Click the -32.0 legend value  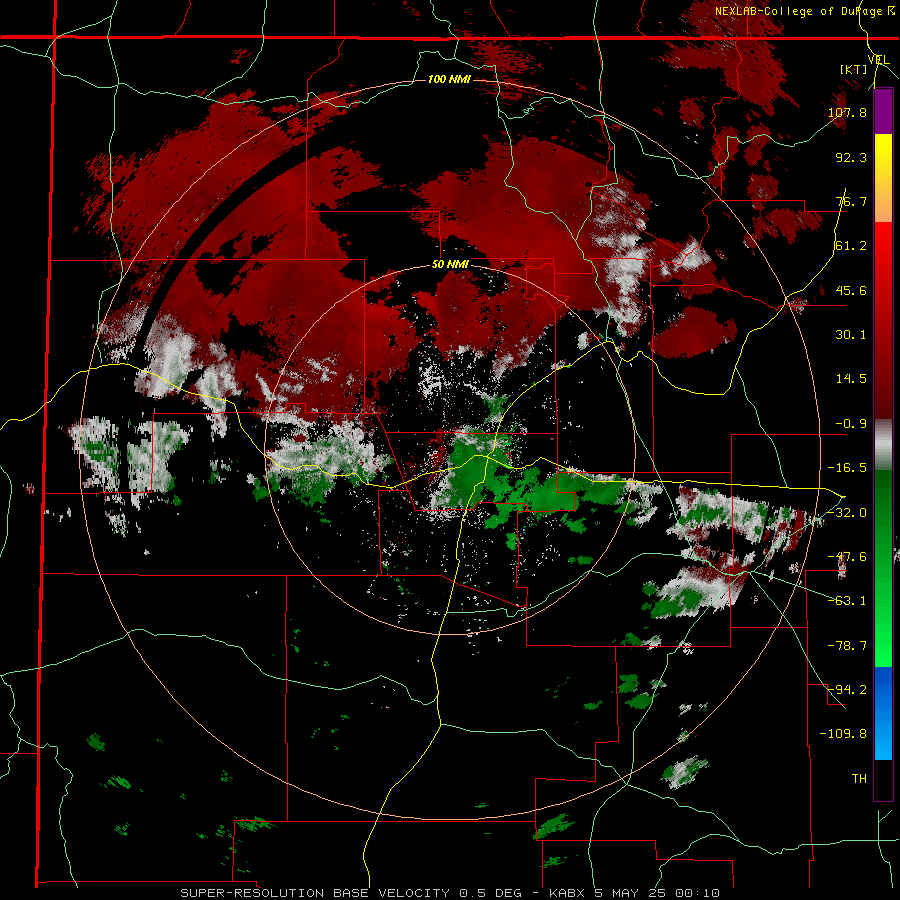(x=847, y=513)
